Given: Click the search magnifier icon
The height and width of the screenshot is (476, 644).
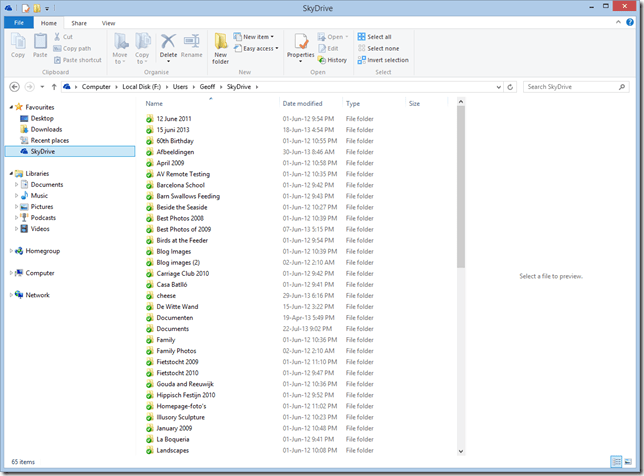Looking at the screenshot, I should (x=622, y=87).
